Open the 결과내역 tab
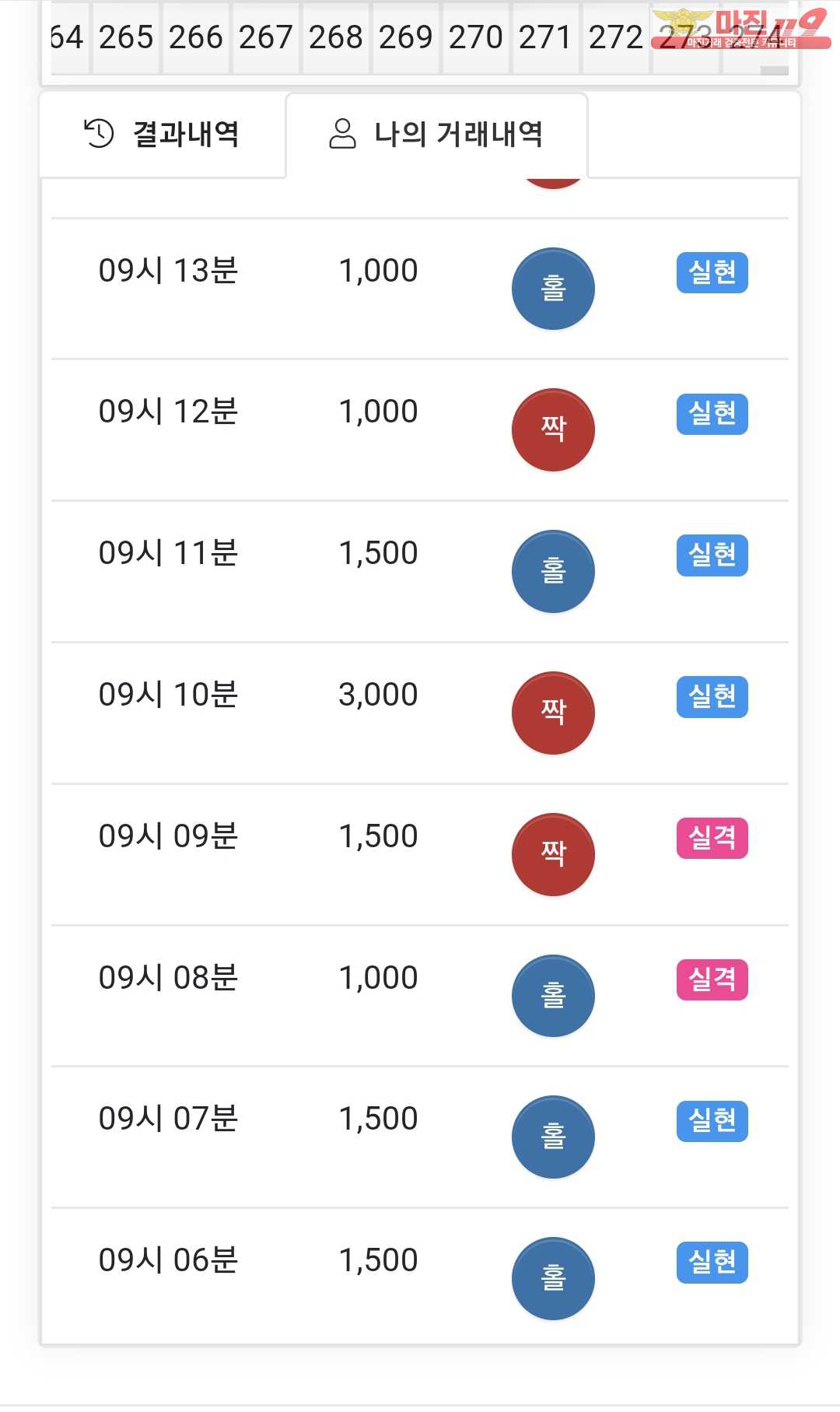The width and height of the screenshot is (840, 1412). click(163, 135)
